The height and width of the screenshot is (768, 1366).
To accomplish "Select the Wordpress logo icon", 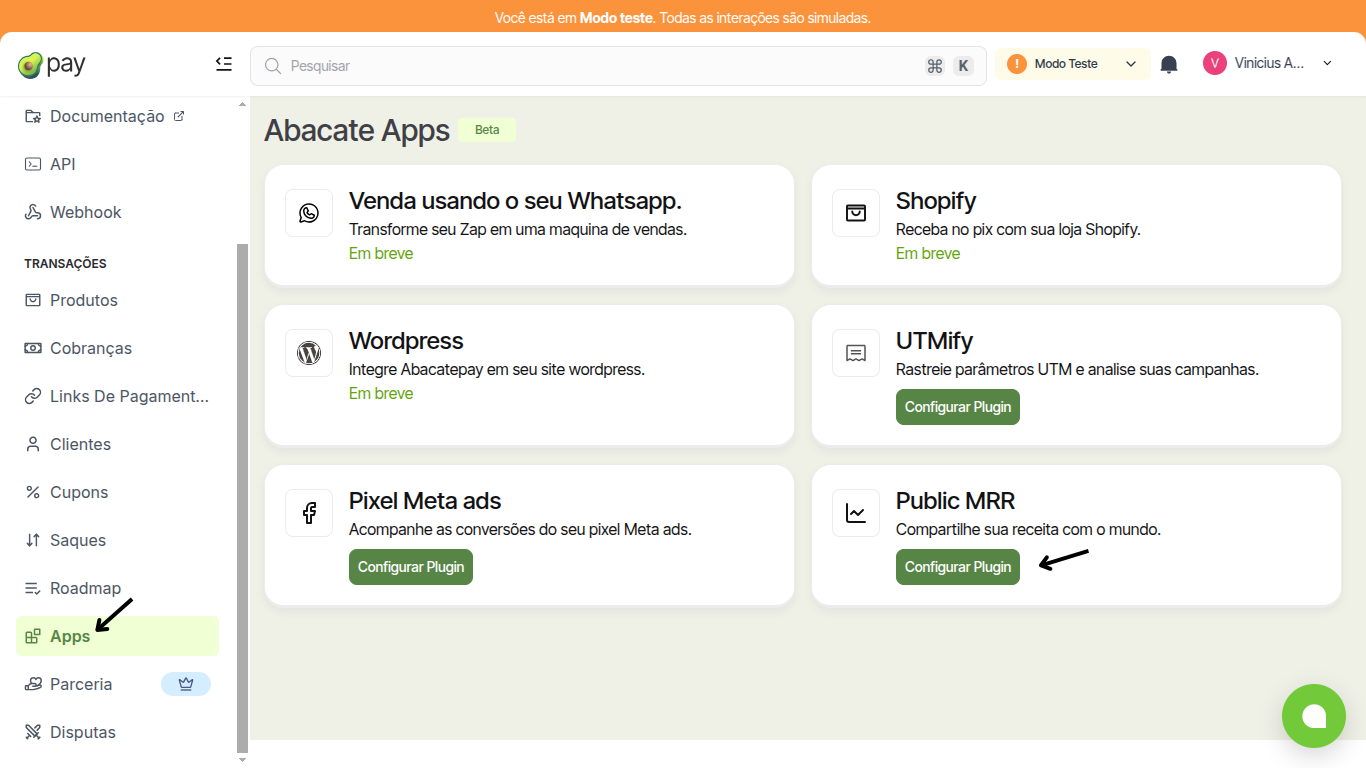I will (x=309, y=352).
